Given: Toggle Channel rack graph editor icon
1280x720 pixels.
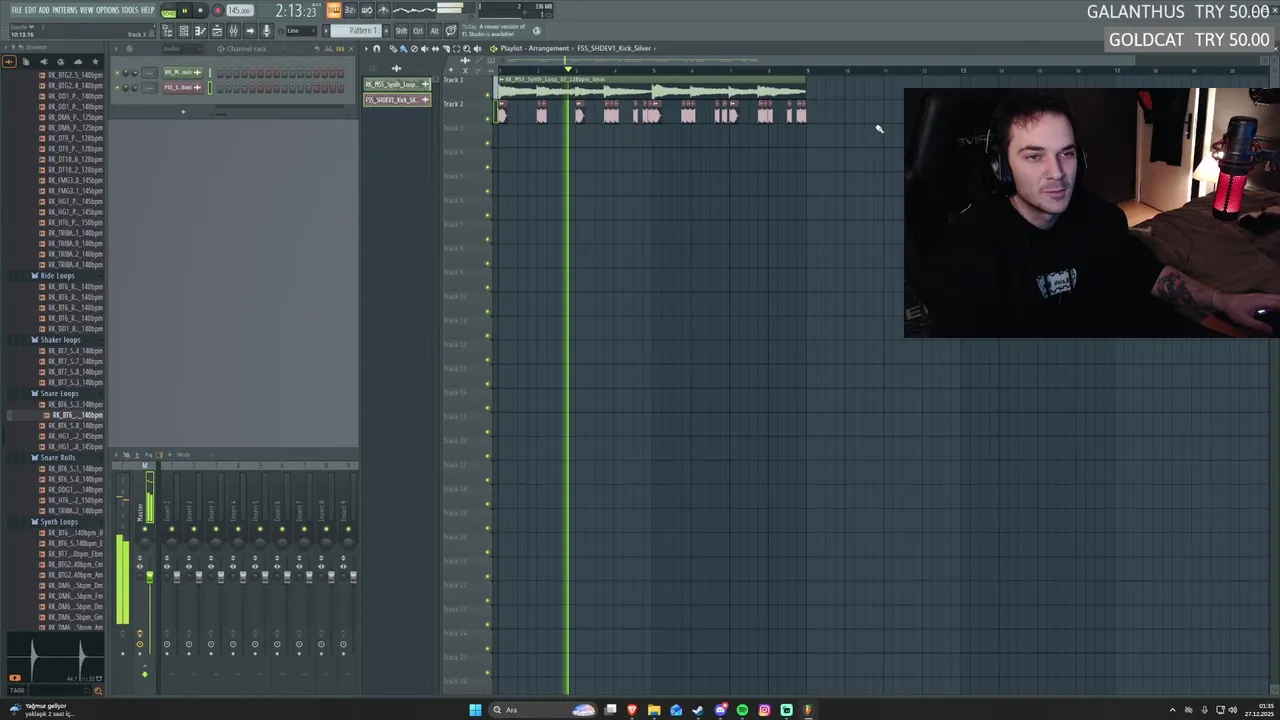Looking at the screenshot, I should 329,48.
